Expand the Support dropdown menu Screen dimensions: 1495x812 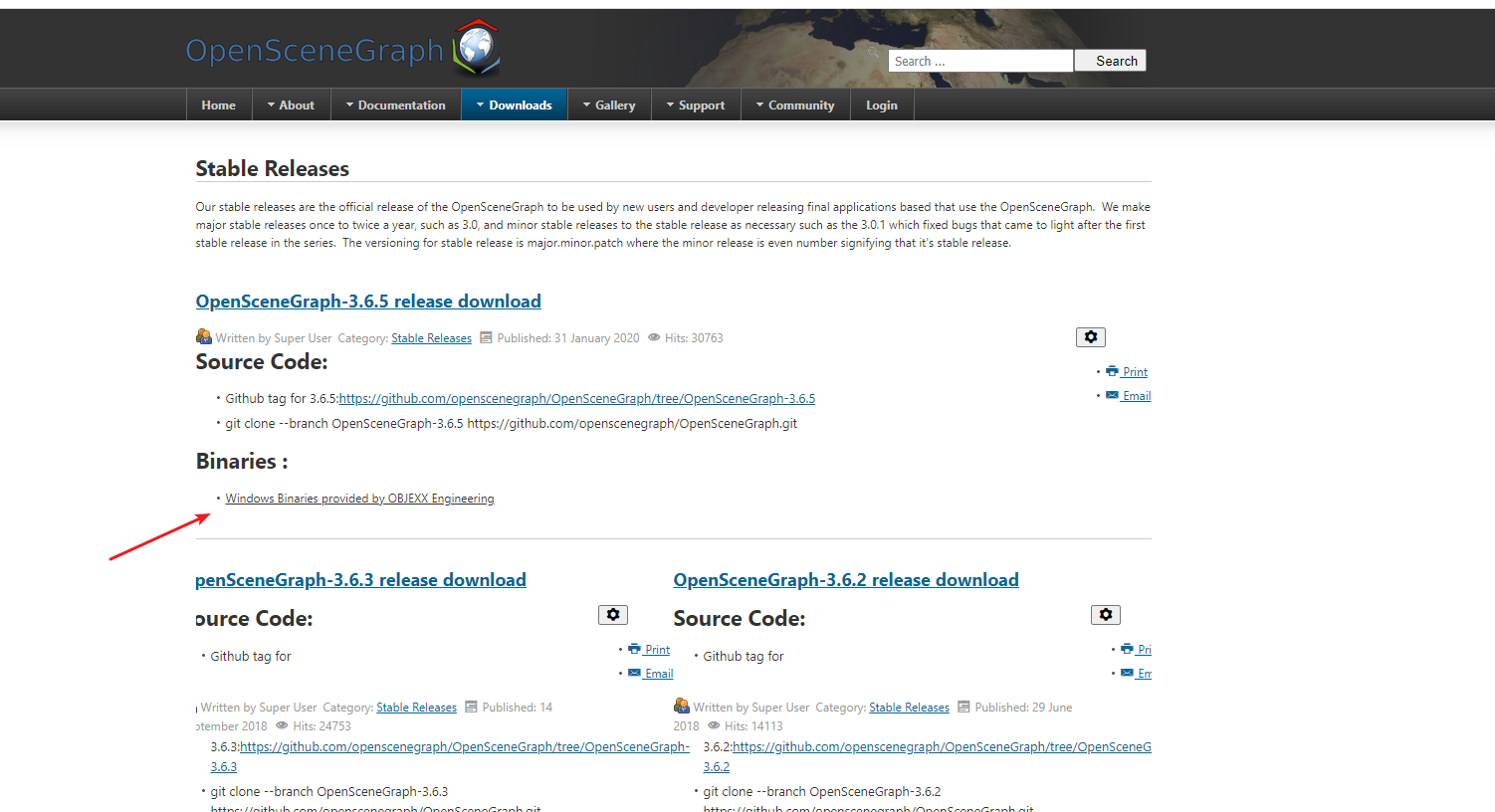[x=696, y=103]
